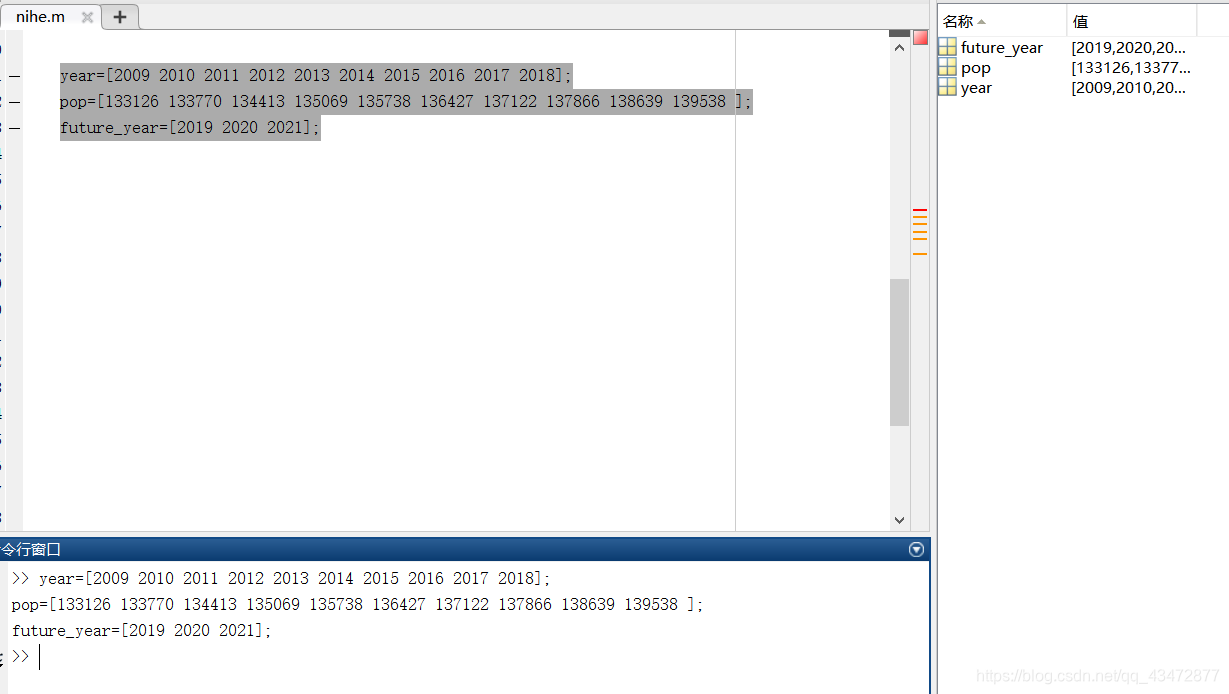The width and height of the screenshot is (1229, 694).
Task: Select future_year variable in workspace
Action: coord(1002,47)
